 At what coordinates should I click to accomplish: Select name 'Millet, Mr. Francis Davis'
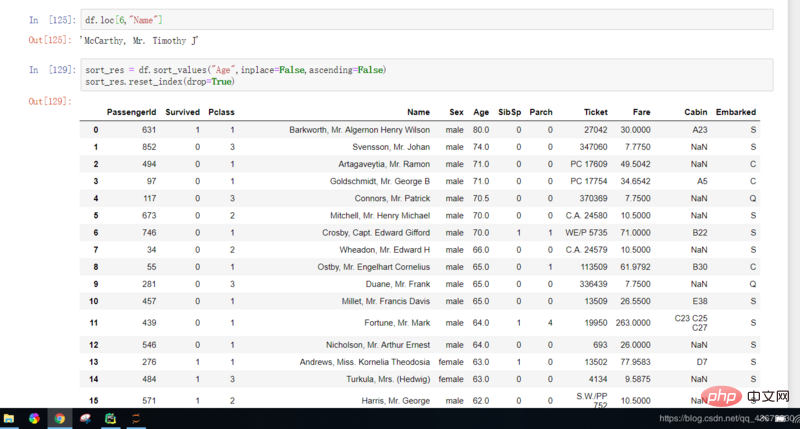(386, 301)
